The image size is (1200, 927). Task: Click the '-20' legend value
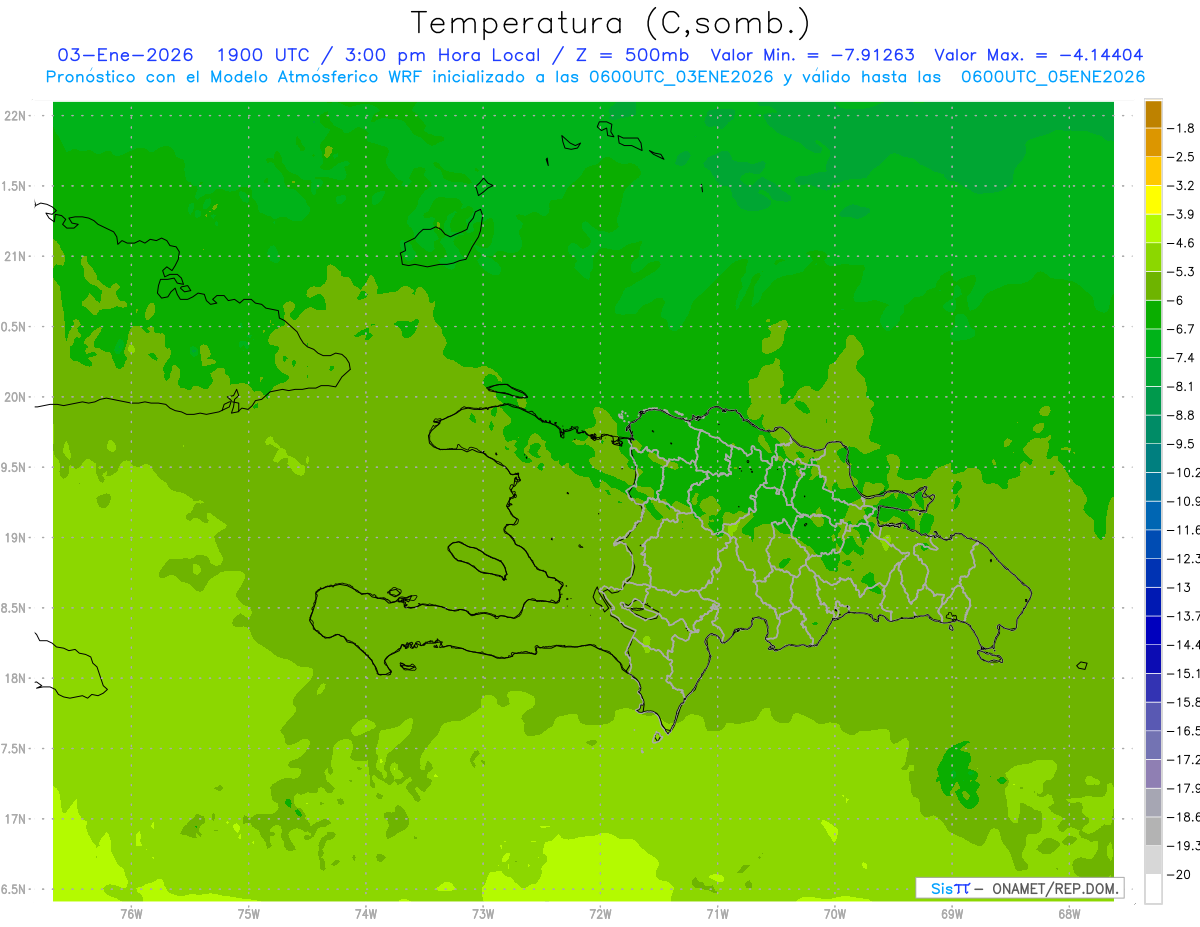[1179, 874]
